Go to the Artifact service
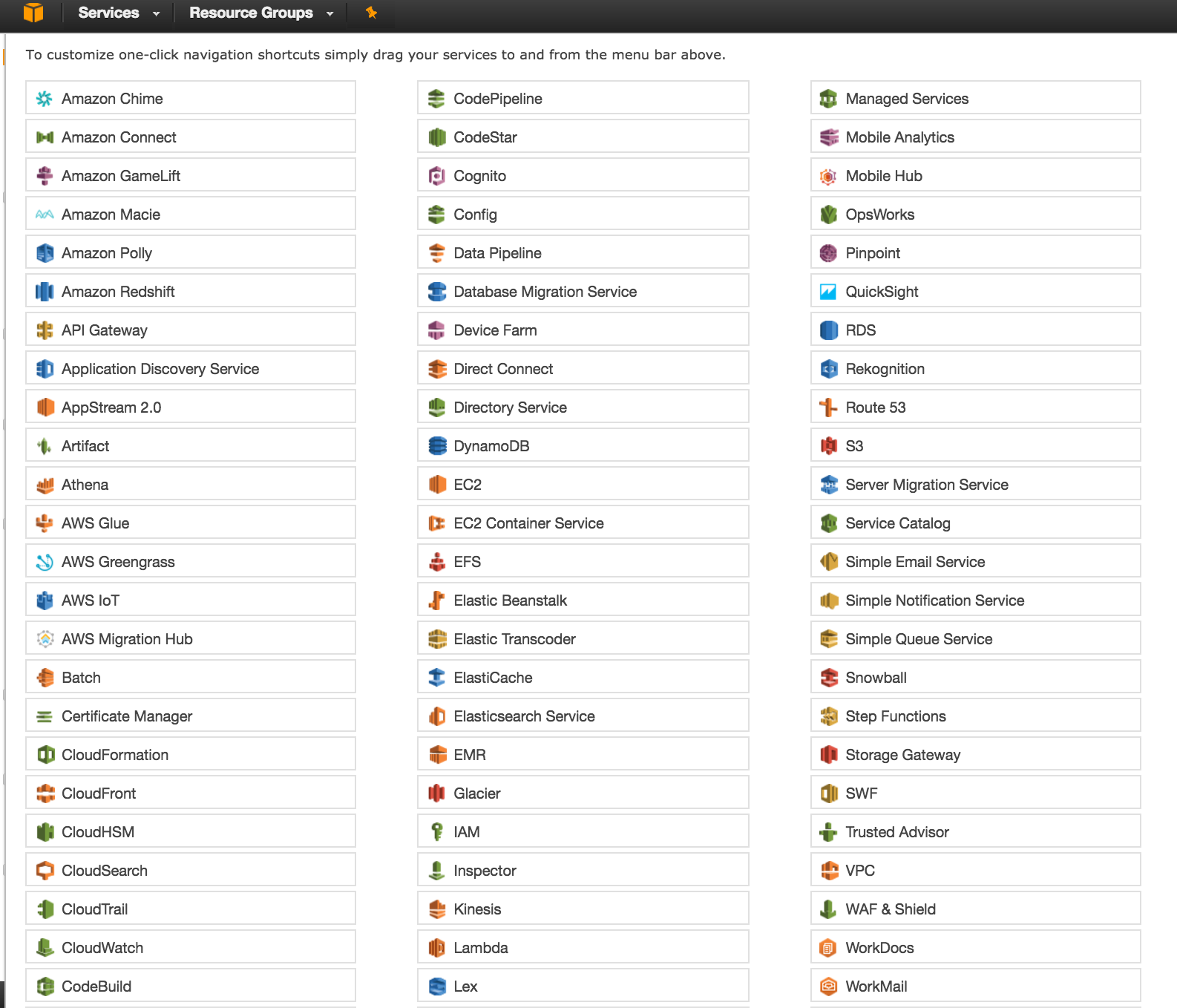 [191, 445]
